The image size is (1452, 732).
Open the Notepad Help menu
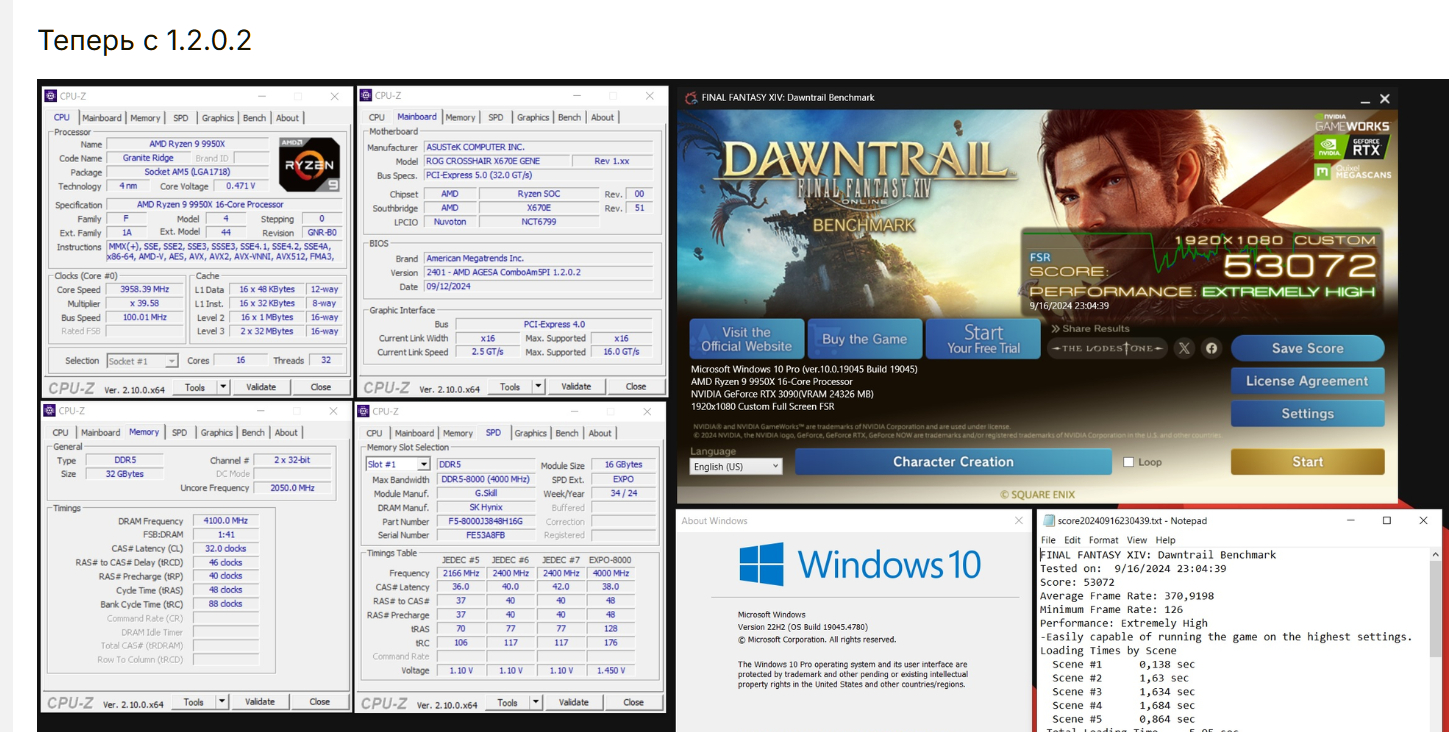[1165, 540]
